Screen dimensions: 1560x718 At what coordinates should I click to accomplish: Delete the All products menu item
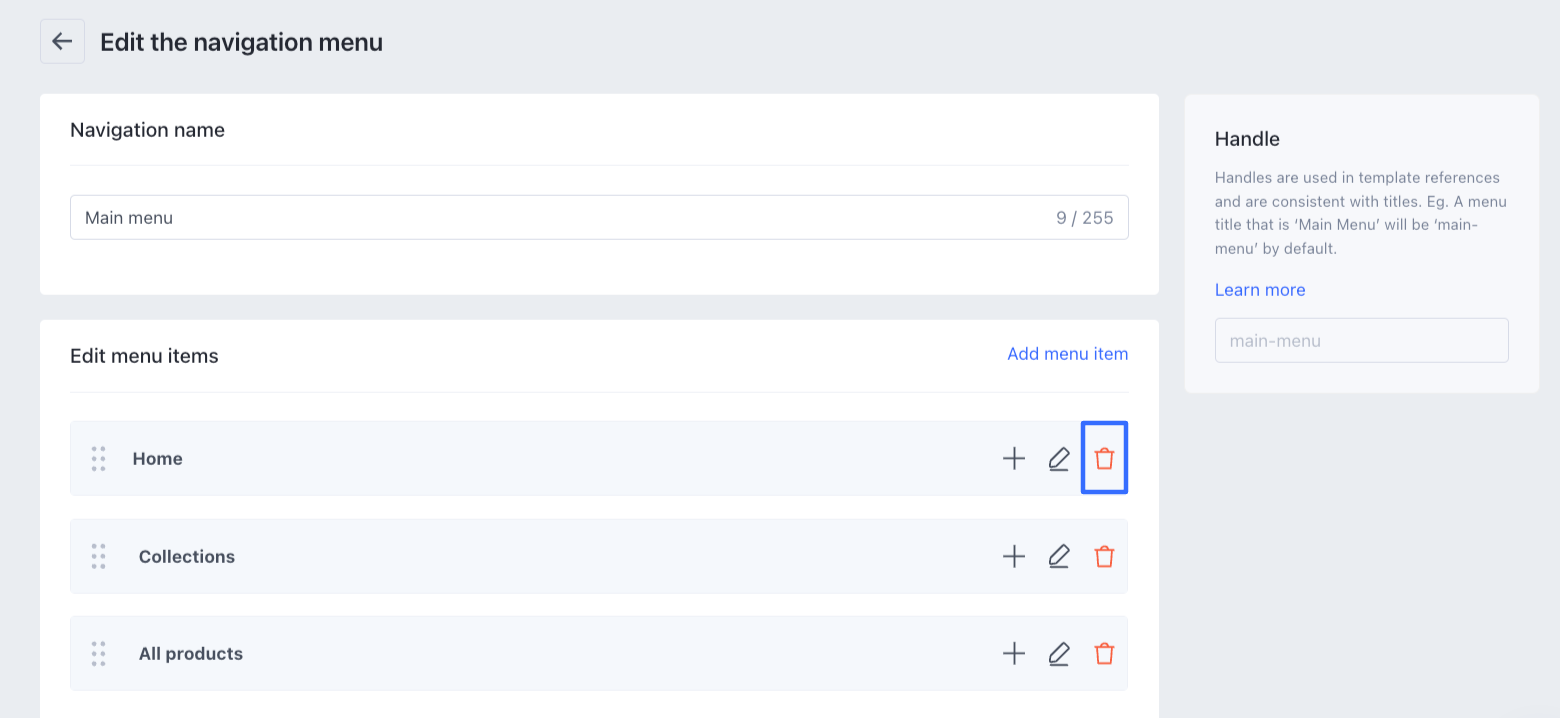(1104, 654)
